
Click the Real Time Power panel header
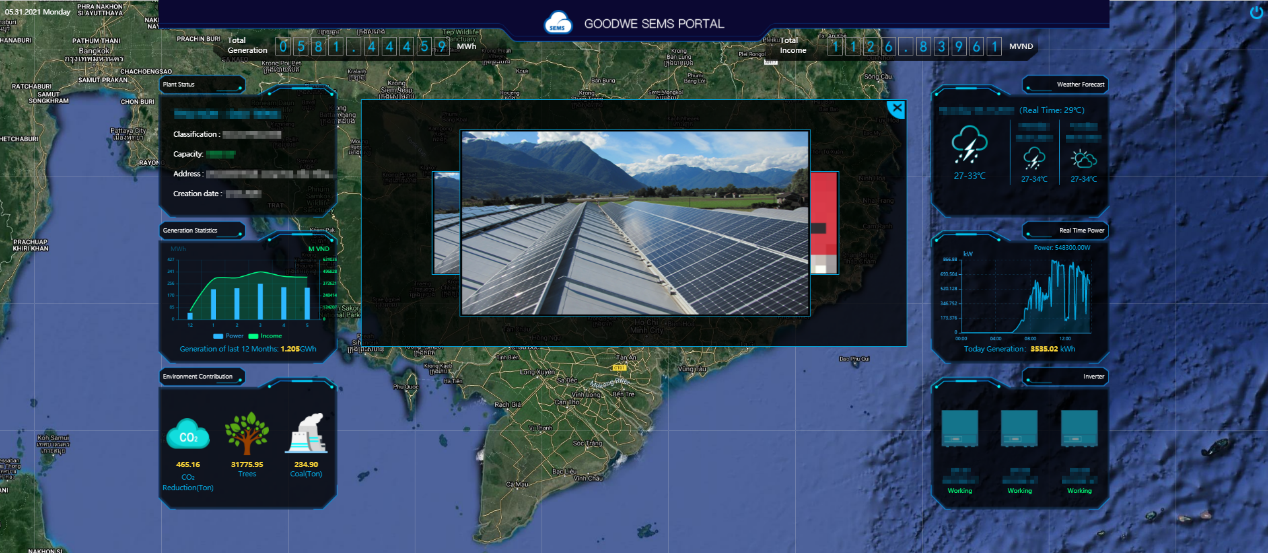click(x=1065, y=230)
